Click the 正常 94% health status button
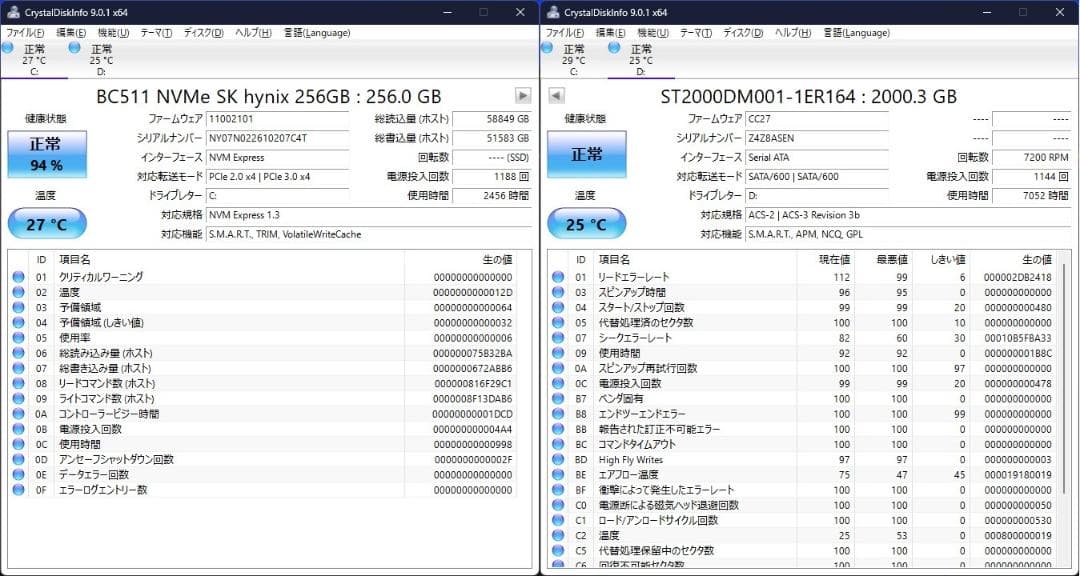The width and height of the screenshot is (1080, 576). (x=46, y=154)
